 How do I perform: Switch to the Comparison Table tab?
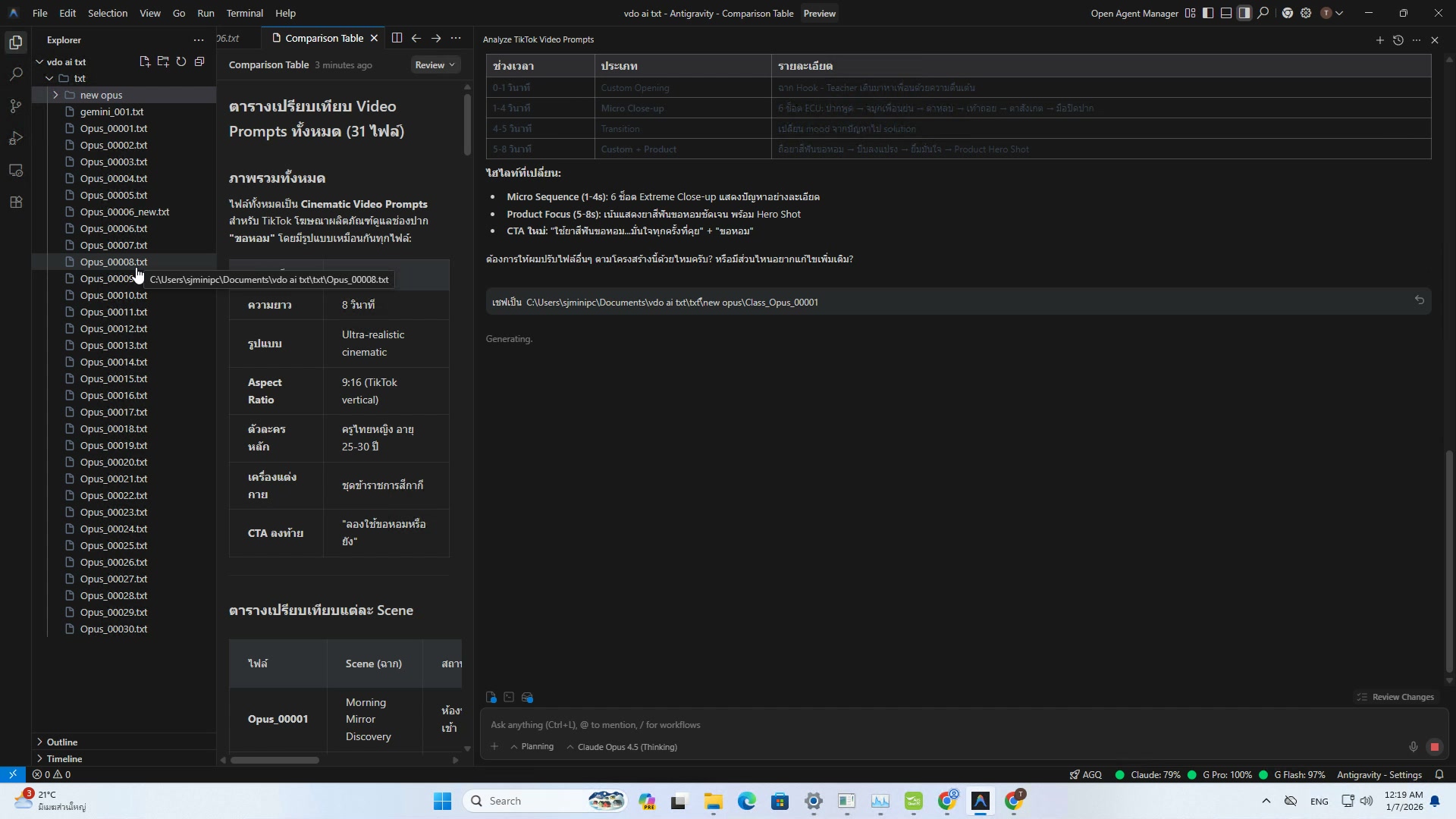[x=324, y=38]
